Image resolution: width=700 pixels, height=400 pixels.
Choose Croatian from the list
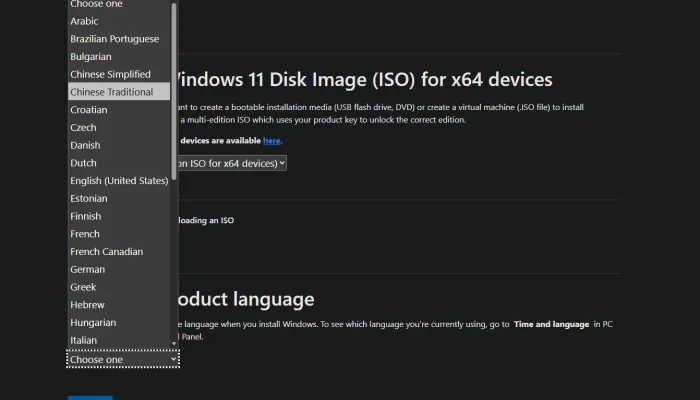tap(119, 110)
